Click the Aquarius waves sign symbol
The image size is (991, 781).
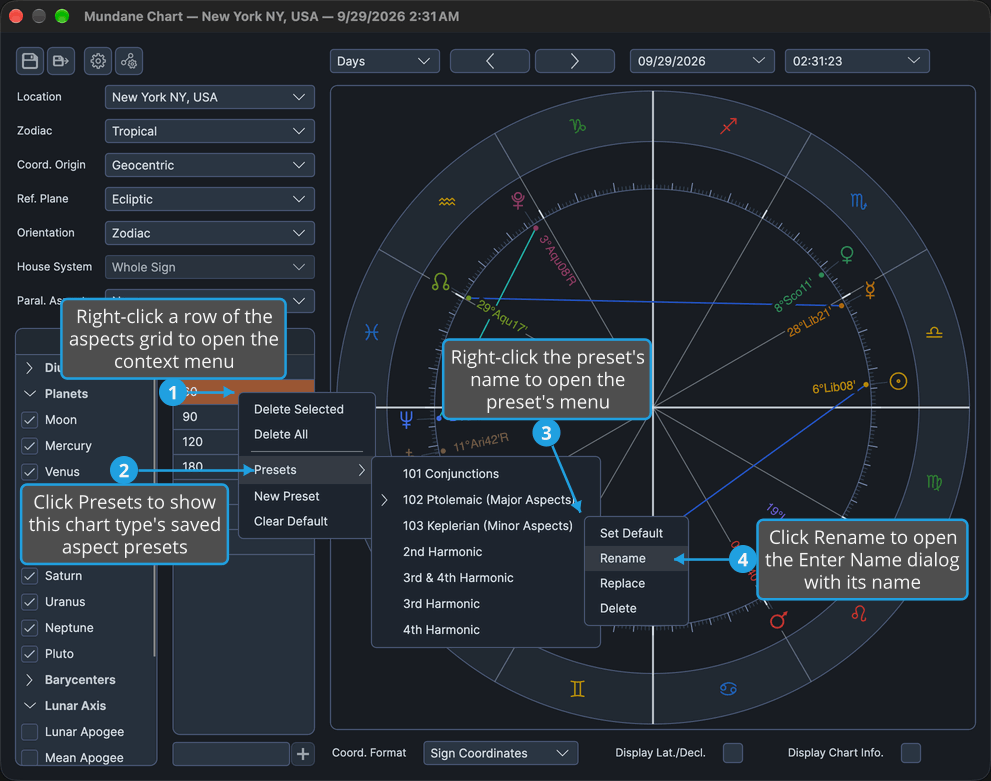(x=447, y=202)
